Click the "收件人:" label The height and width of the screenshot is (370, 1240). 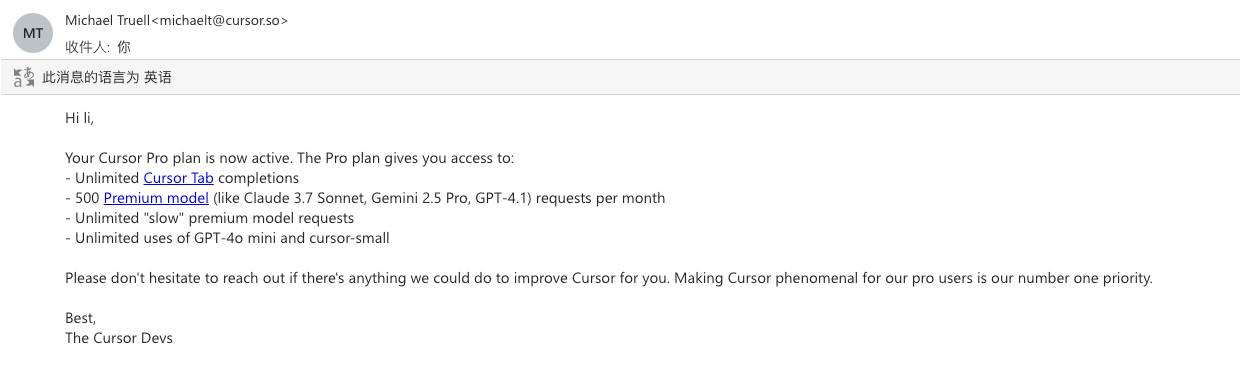[x=87, y=47]
